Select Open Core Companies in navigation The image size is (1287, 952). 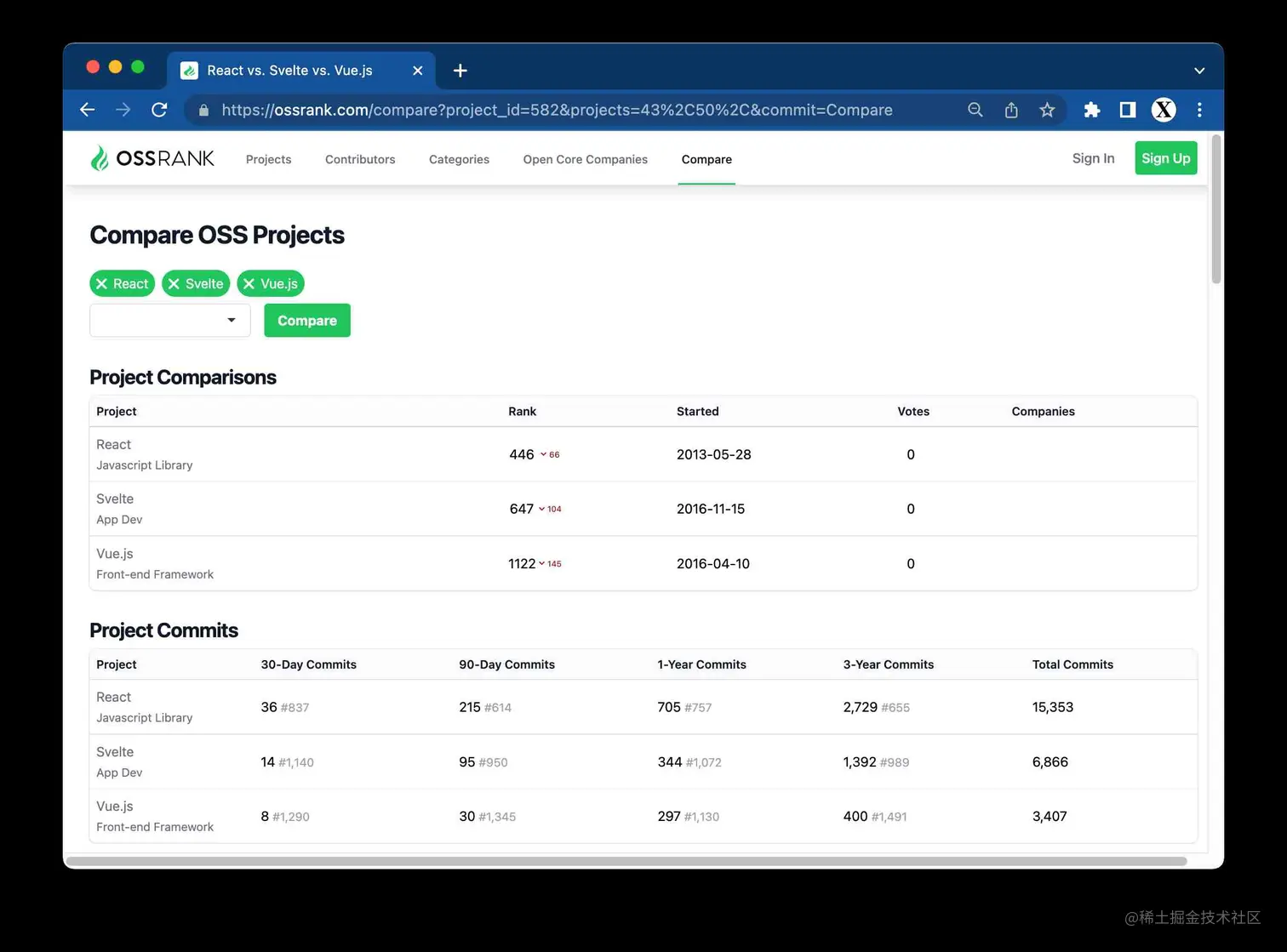tap(585, 159)
